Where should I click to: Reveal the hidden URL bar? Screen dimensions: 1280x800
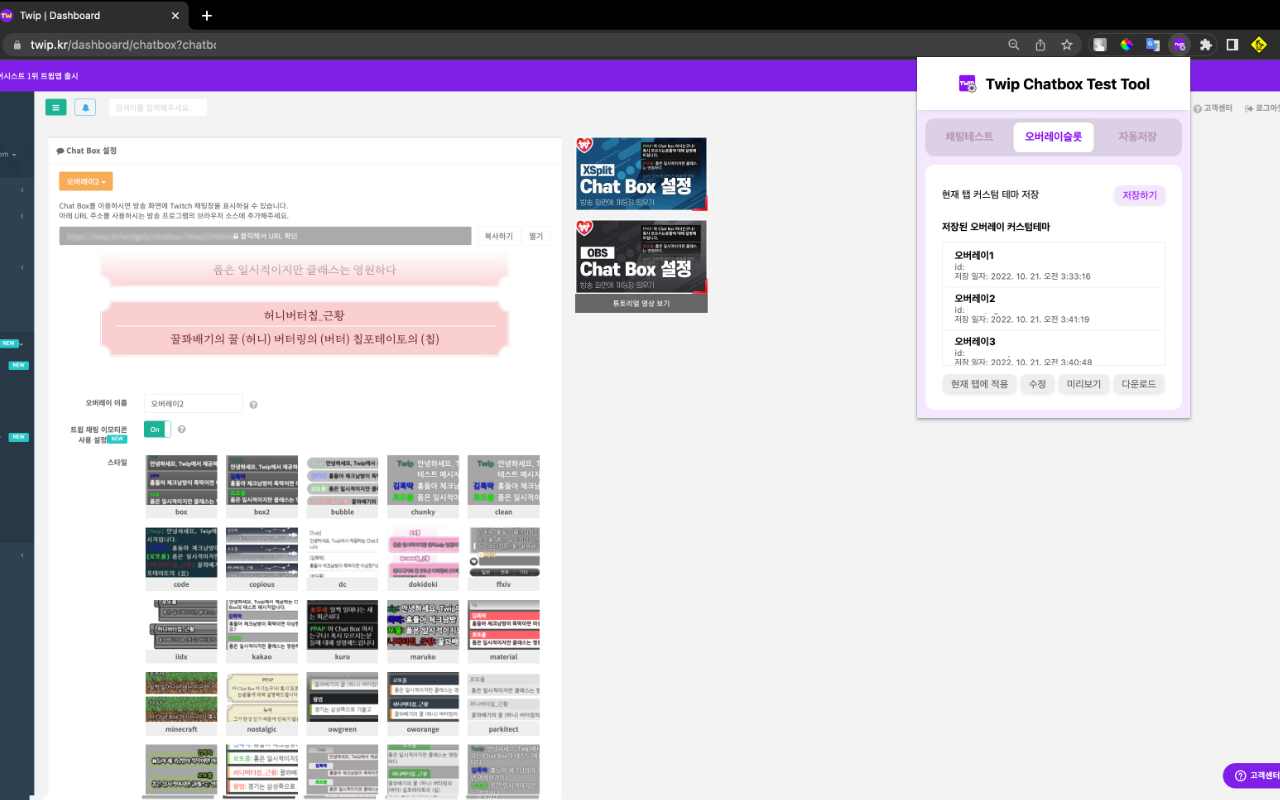265,236
